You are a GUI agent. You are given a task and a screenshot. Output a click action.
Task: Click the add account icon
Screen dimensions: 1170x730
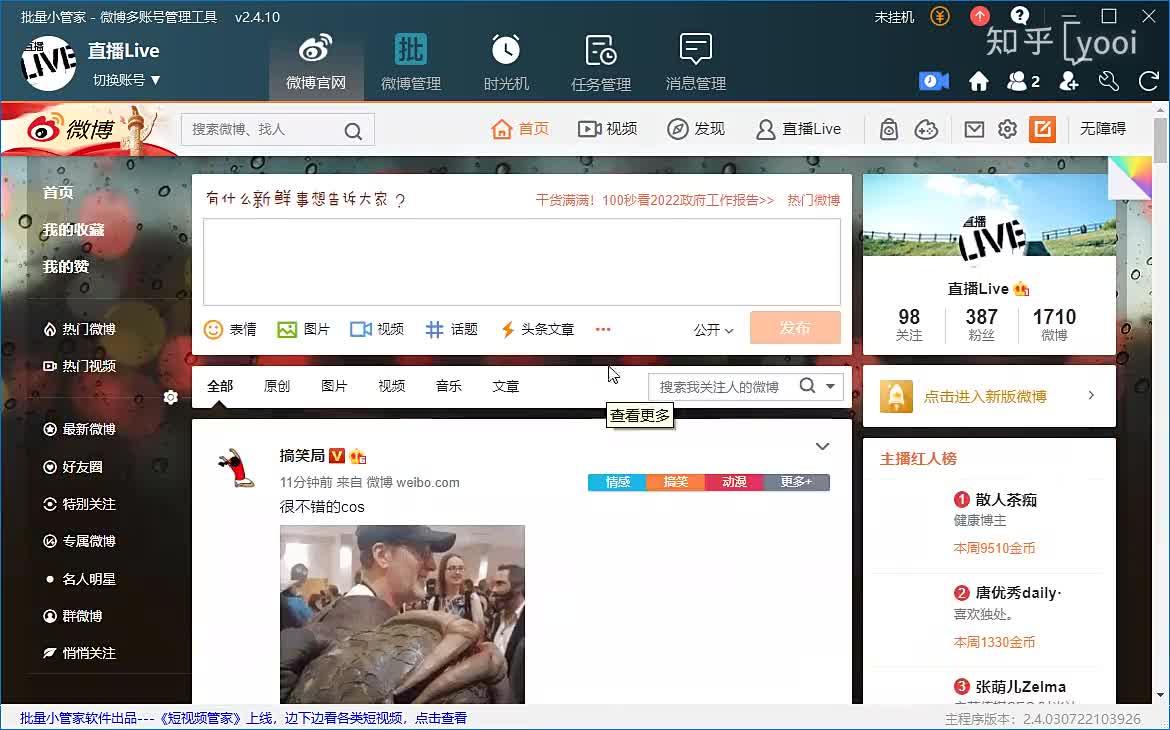(x=1069, y=81)
